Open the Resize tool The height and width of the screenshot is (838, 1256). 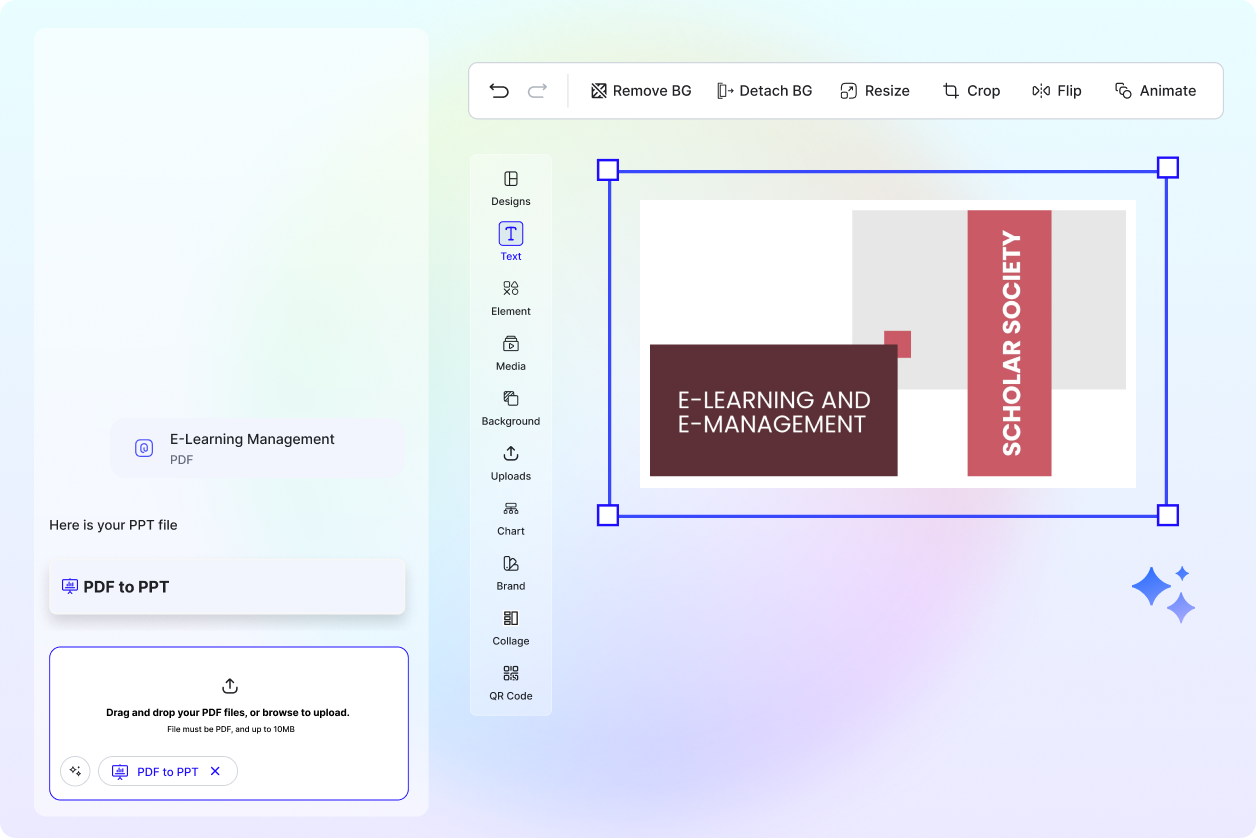click(875, 90)
